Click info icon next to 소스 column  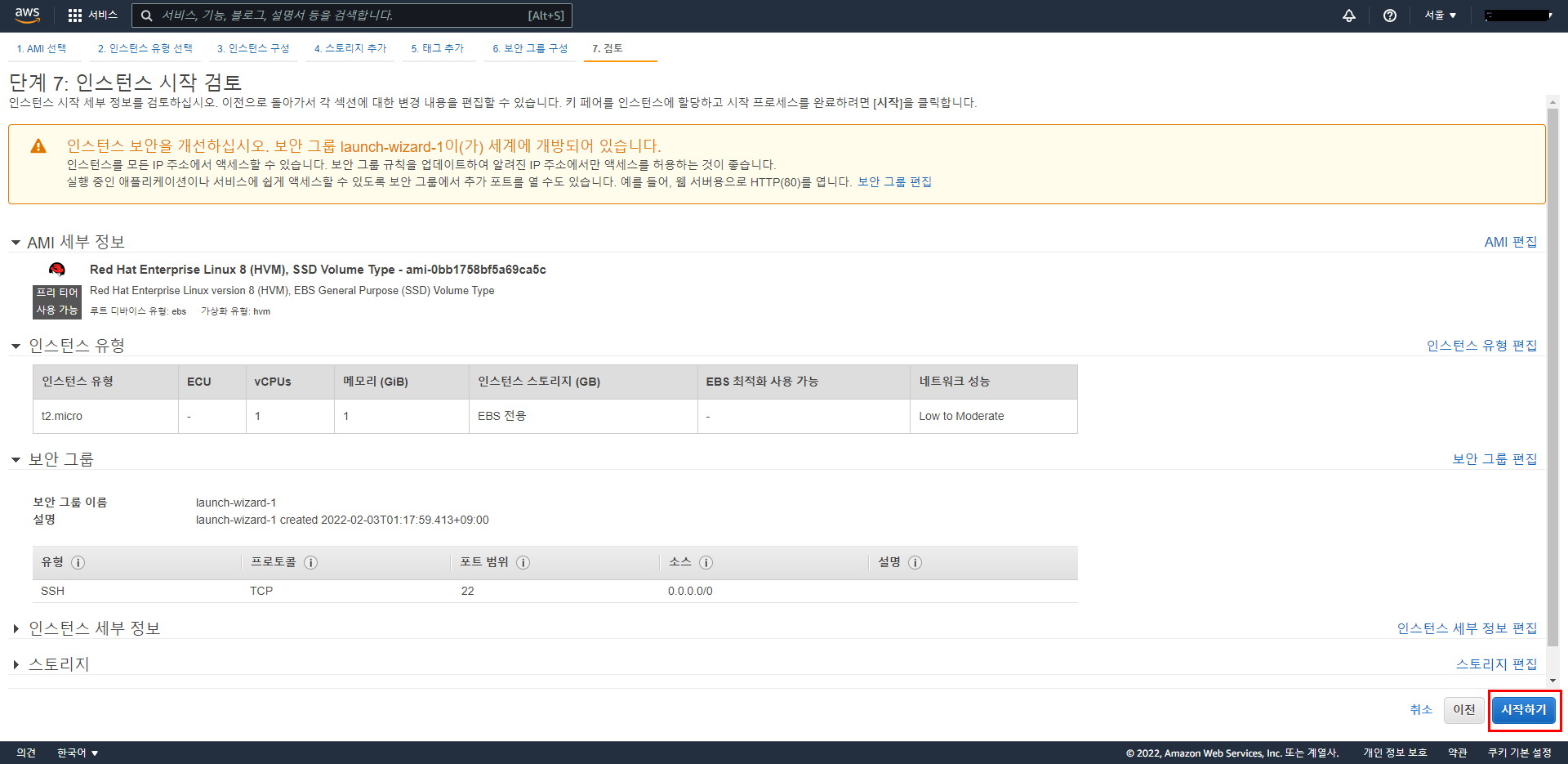[706, 562]
